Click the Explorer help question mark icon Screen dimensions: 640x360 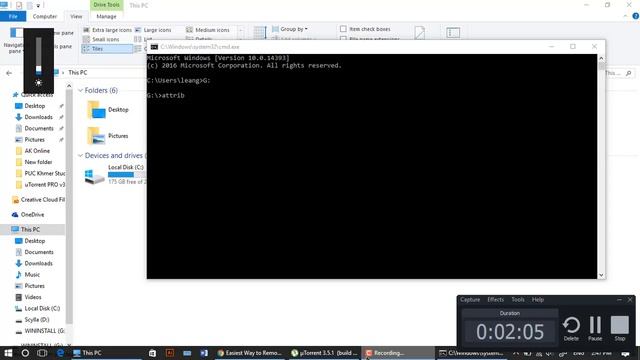(636, 16)
